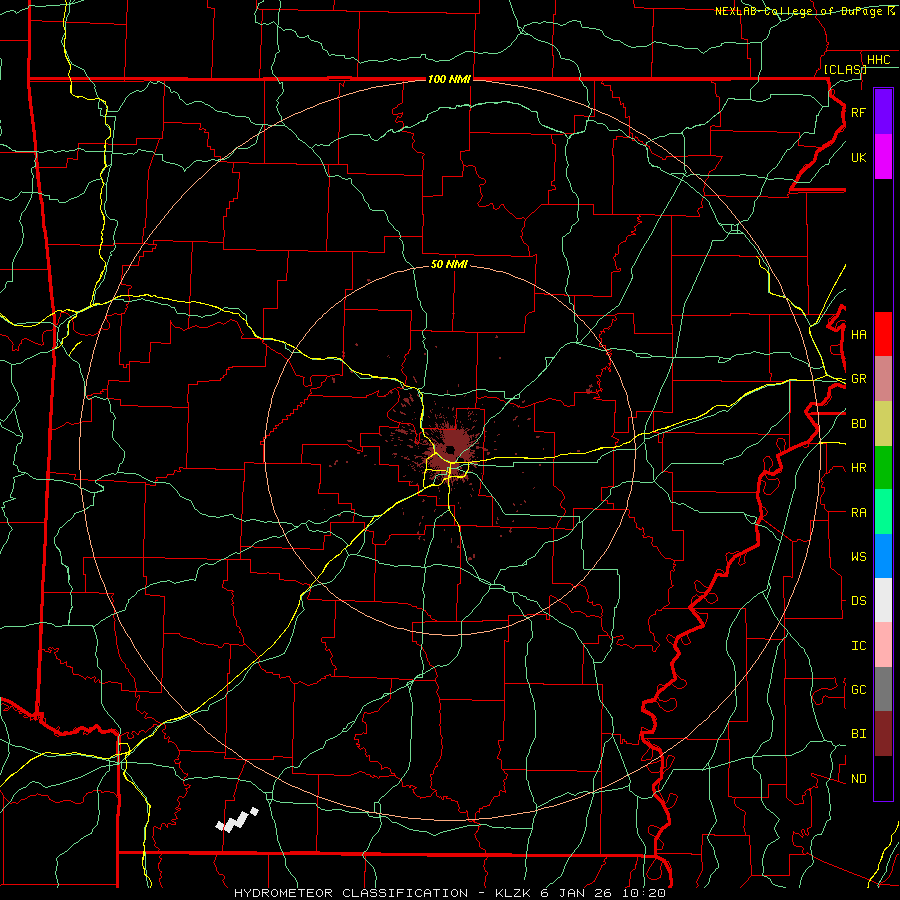Select the BI dark red legend swatch
The image size is (900, 900).
coord(883,734)
